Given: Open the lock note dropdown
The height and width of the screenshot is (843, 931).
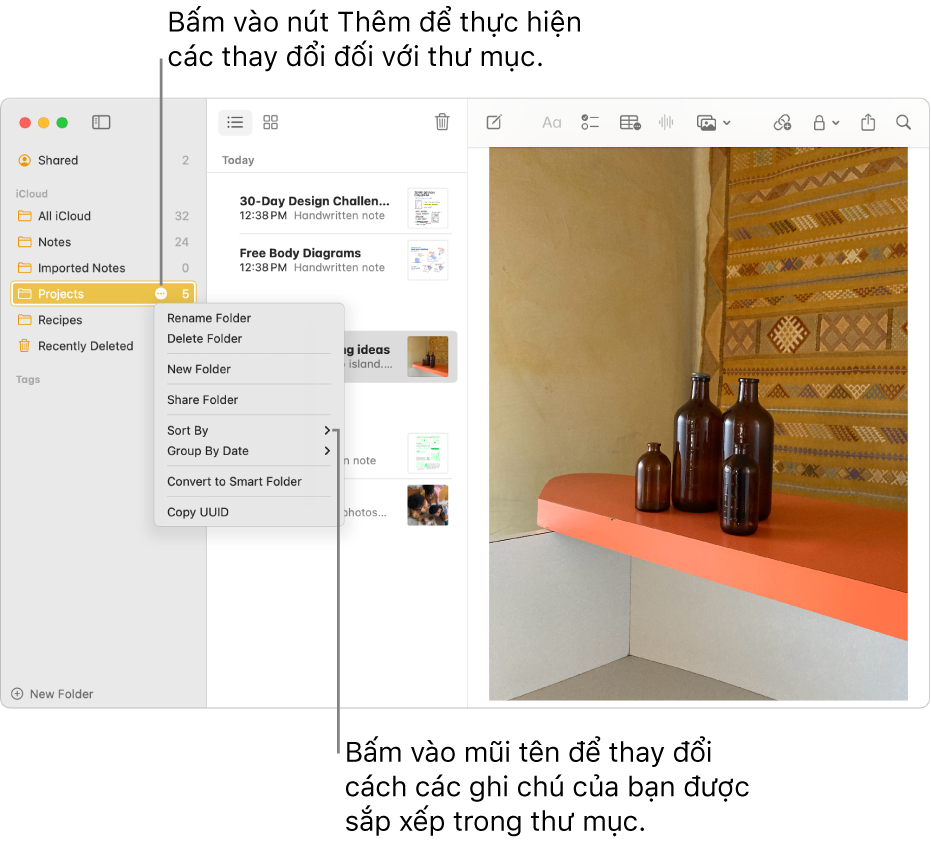Looking at the screenshot, I should (x=825, y=123).
